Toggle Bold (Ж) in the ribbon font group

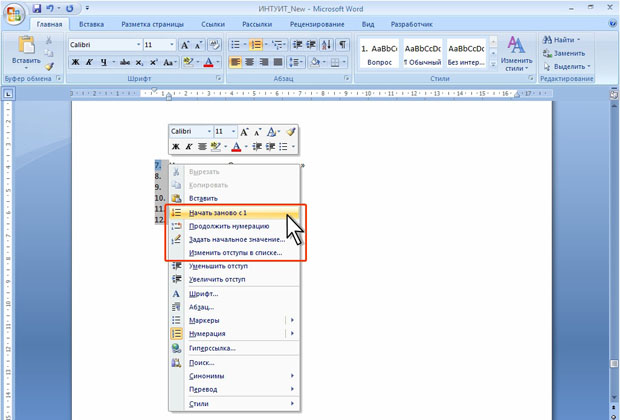click(76, 63)
